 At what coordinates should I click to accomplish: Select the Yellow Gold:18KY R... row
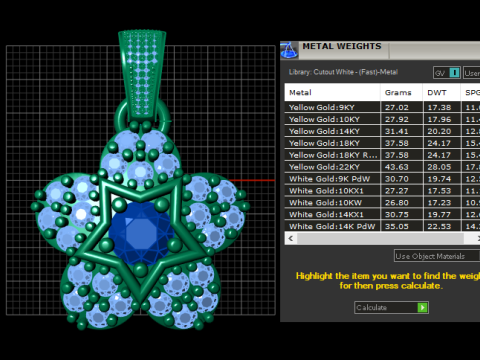tap(382, 155)
